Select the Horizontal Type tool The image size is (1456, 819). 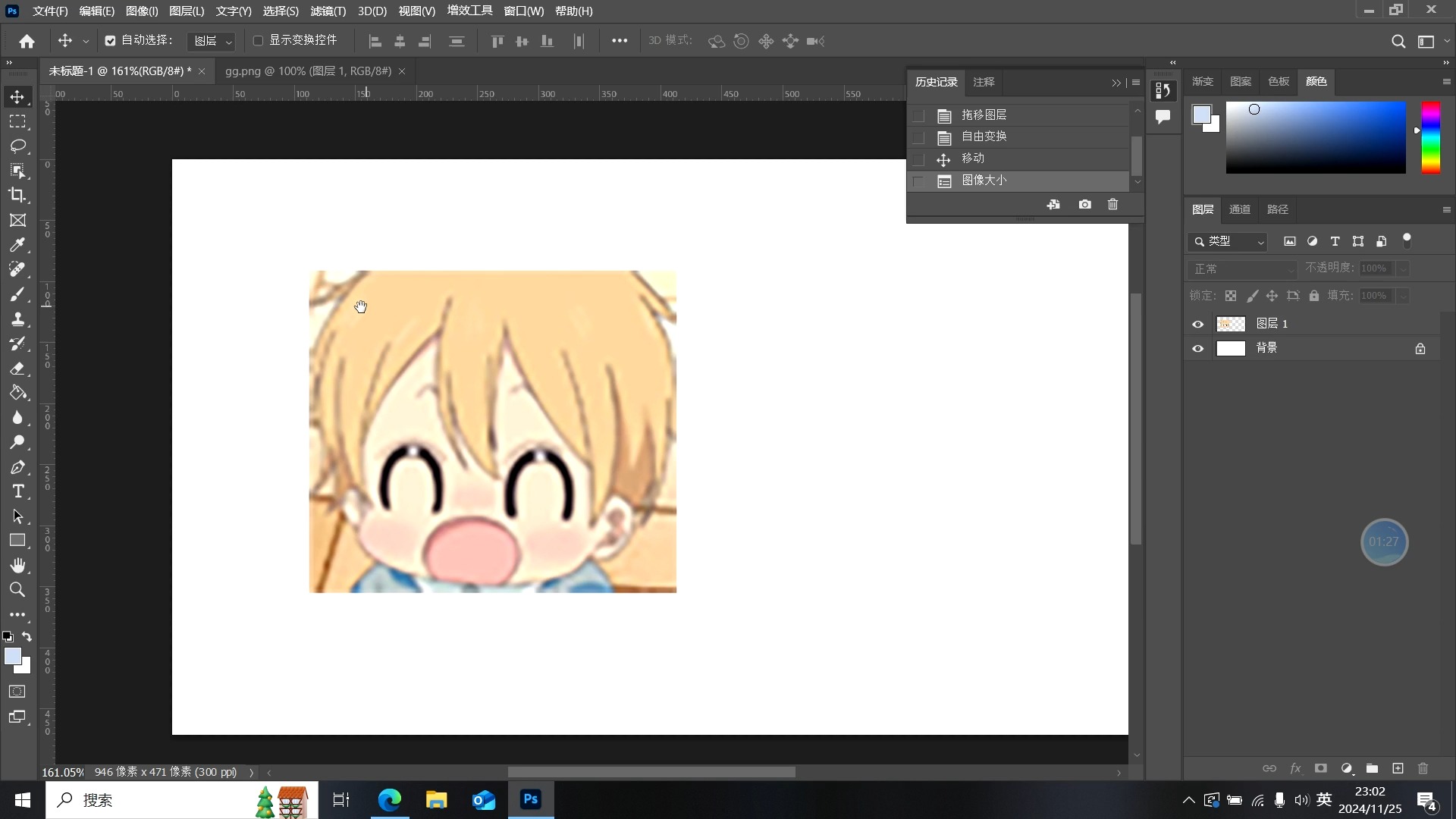[17, 491]
